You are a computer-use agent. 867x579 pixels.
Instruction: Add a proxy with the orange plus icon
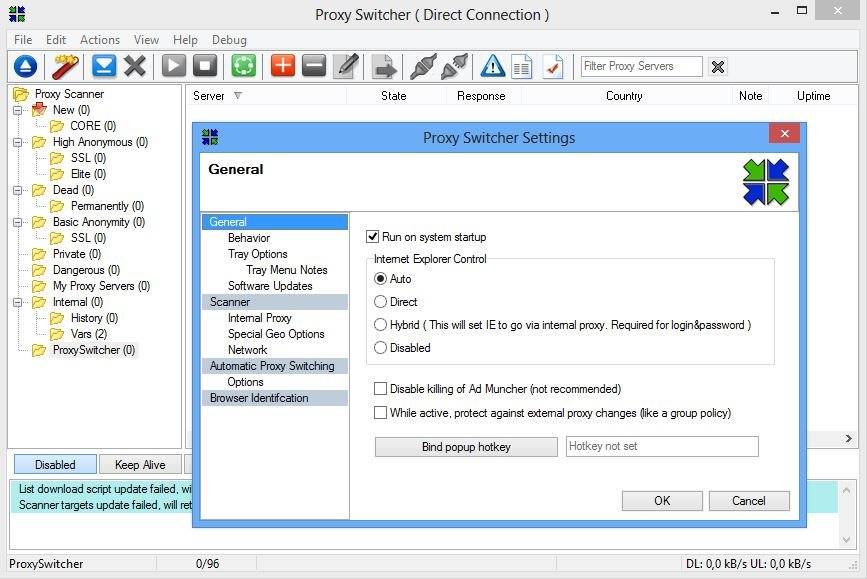point(283,66)
